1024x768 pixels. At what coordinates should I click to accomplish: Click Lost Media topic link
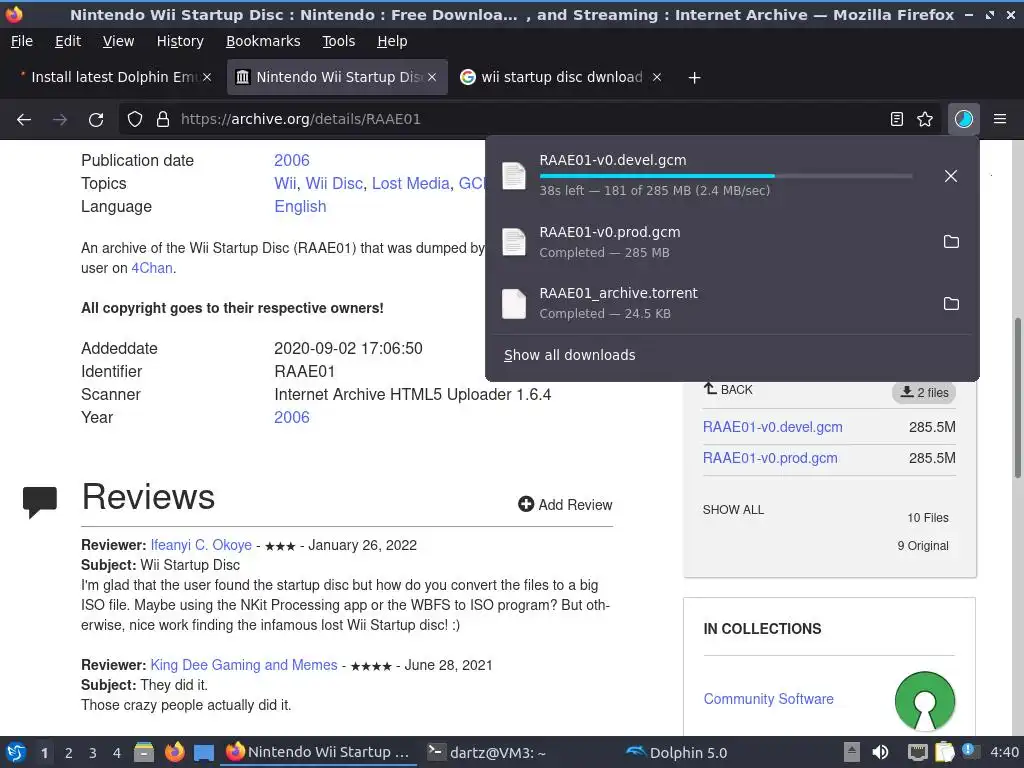click(411, 184)
